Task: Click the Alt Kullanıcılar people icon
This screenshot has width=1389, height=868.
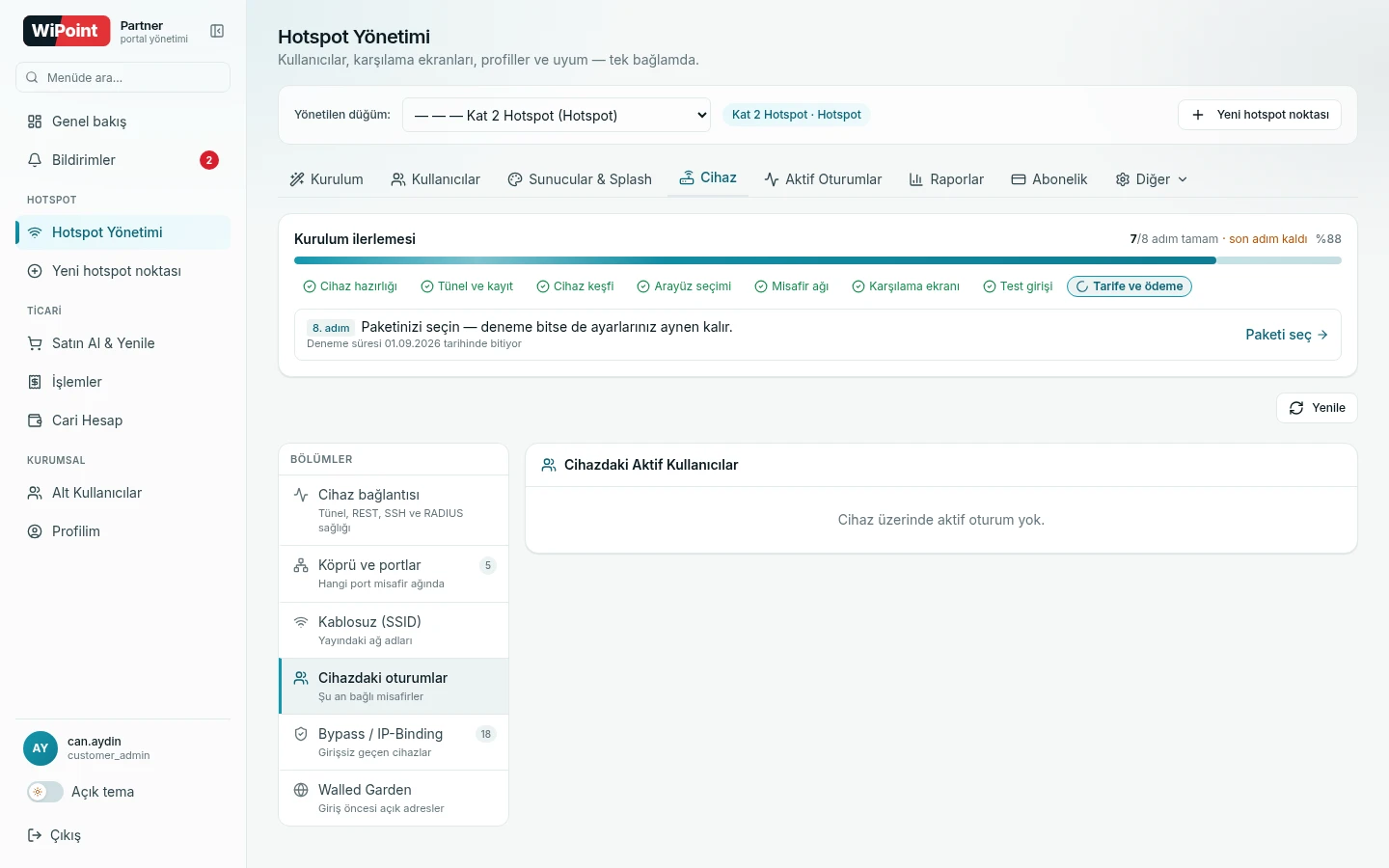Action: pos(35,493)
